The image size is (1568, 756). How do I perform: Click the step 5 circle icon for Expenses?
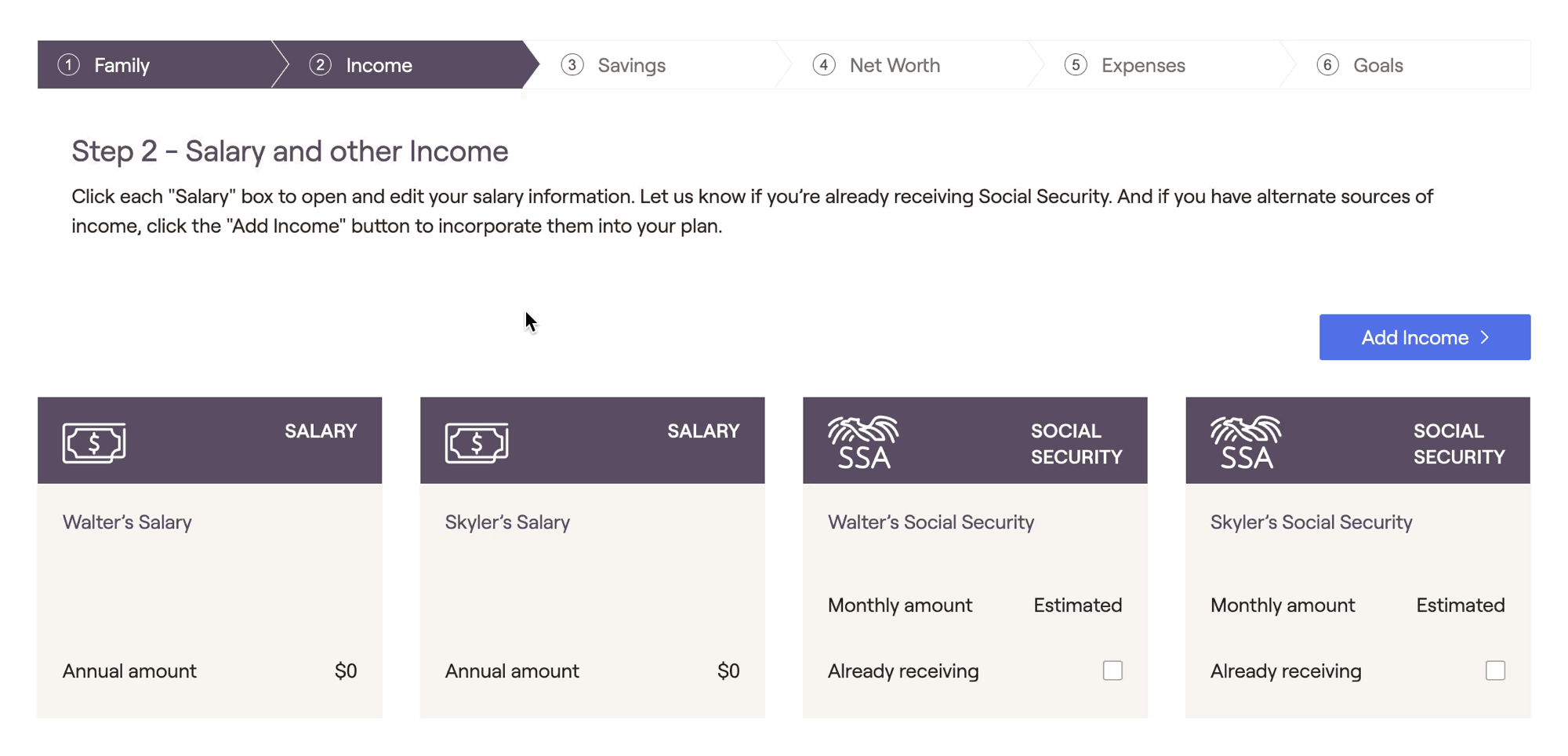tap(1076, 65)
